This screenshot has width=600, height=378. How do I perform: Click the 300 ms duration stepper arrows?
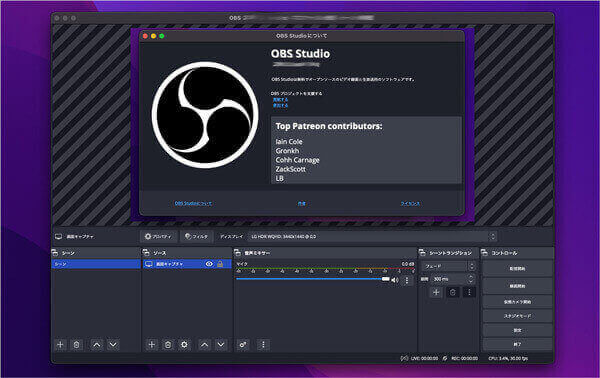[x=471, y=279]
